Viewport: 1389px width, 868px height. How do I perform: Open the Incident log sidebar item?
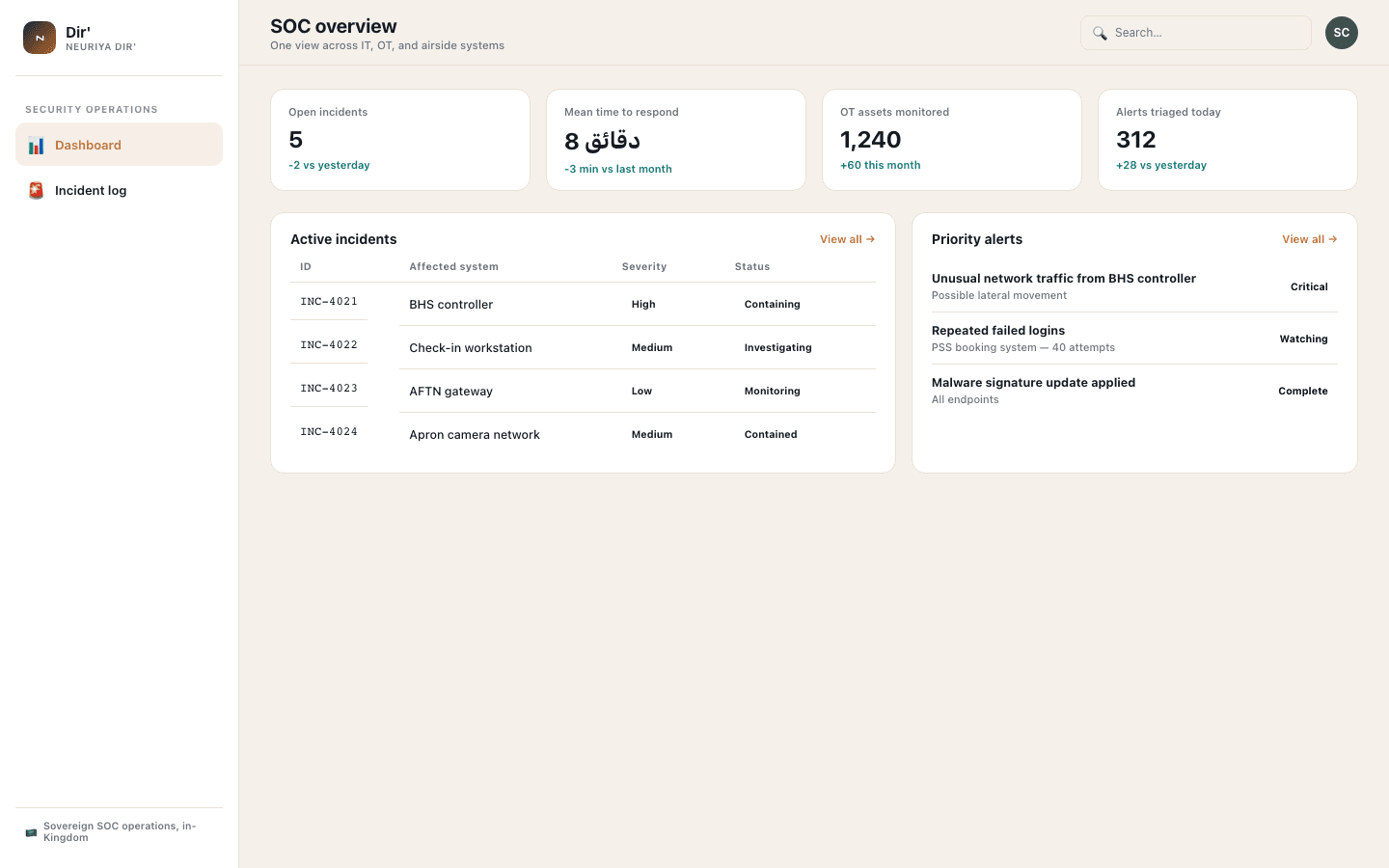point(119,190)
